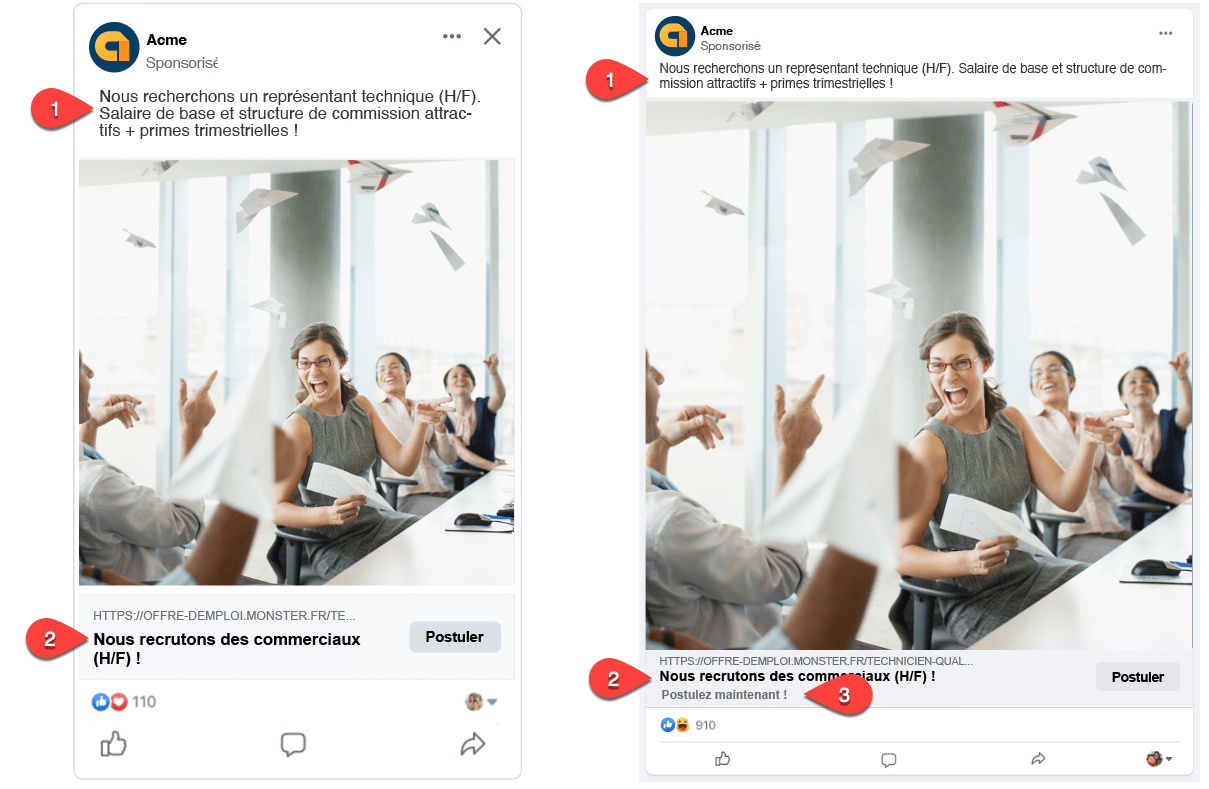Expand the profile selector dropdown in left ad
This screenshot has height=789, width=1209.
coord(481,702)
